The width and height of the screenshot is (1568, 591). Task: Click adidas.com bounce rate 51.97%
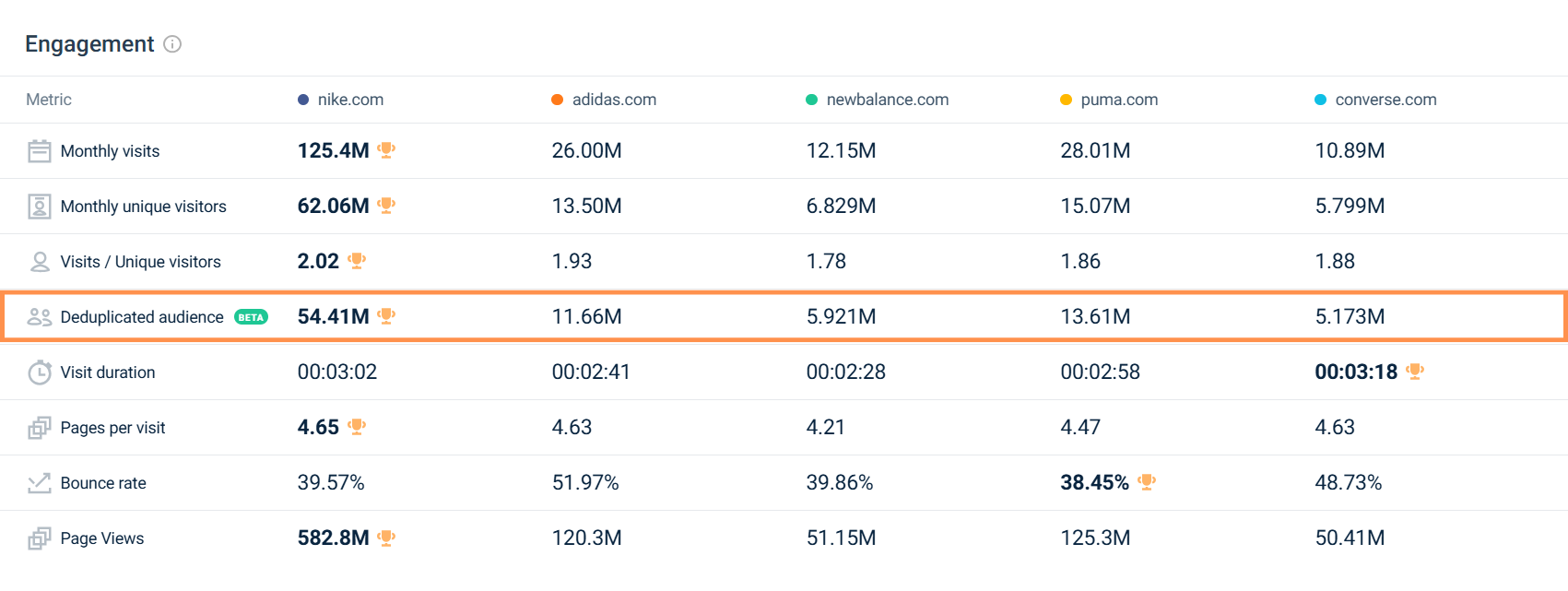[585, 482]
